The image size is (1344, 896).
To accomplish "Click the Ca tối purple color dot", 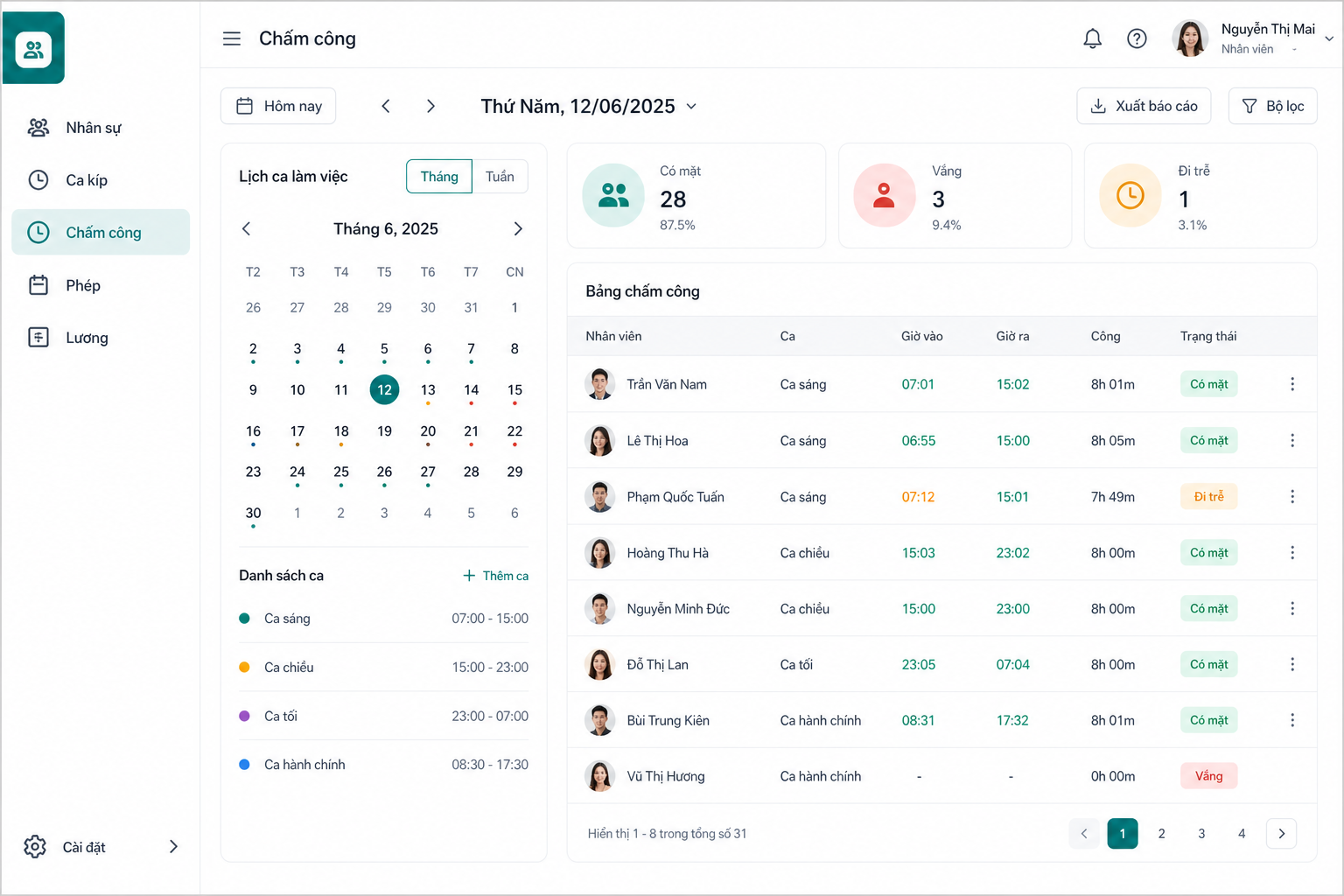I will pyautogui.click(x=244, y=716).
